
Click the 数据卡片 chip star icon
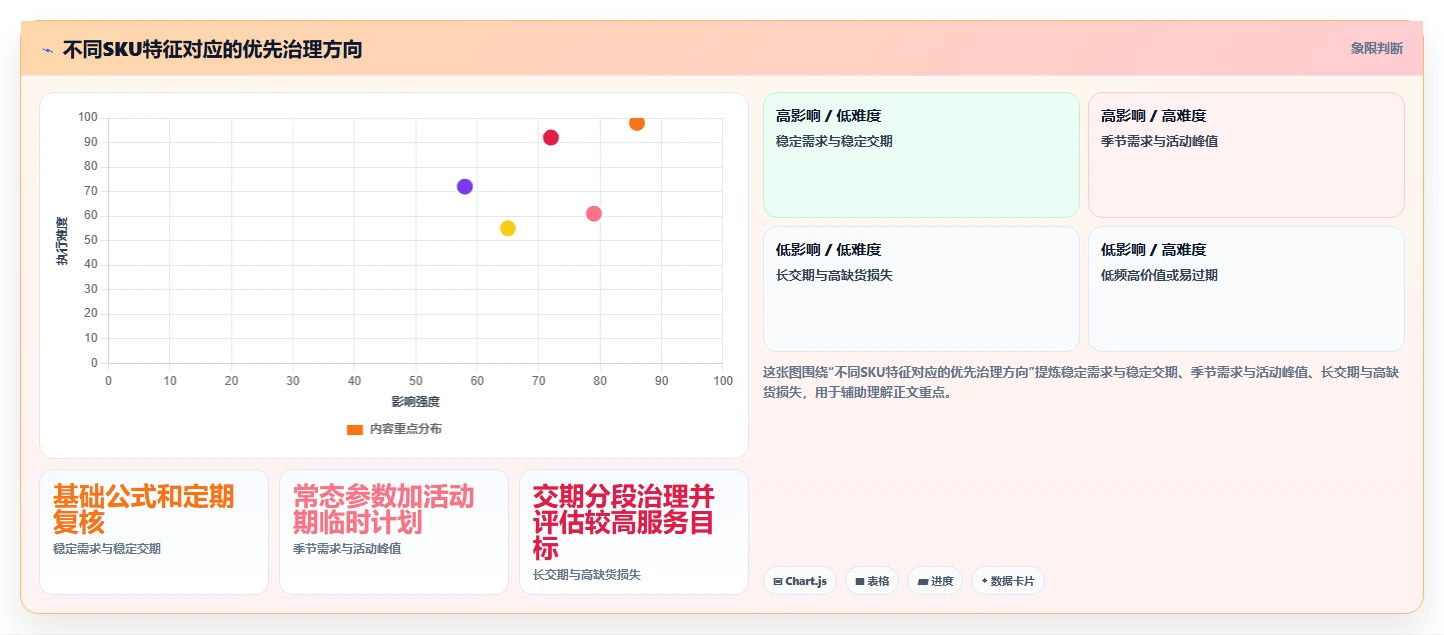(x=985, y=581)
